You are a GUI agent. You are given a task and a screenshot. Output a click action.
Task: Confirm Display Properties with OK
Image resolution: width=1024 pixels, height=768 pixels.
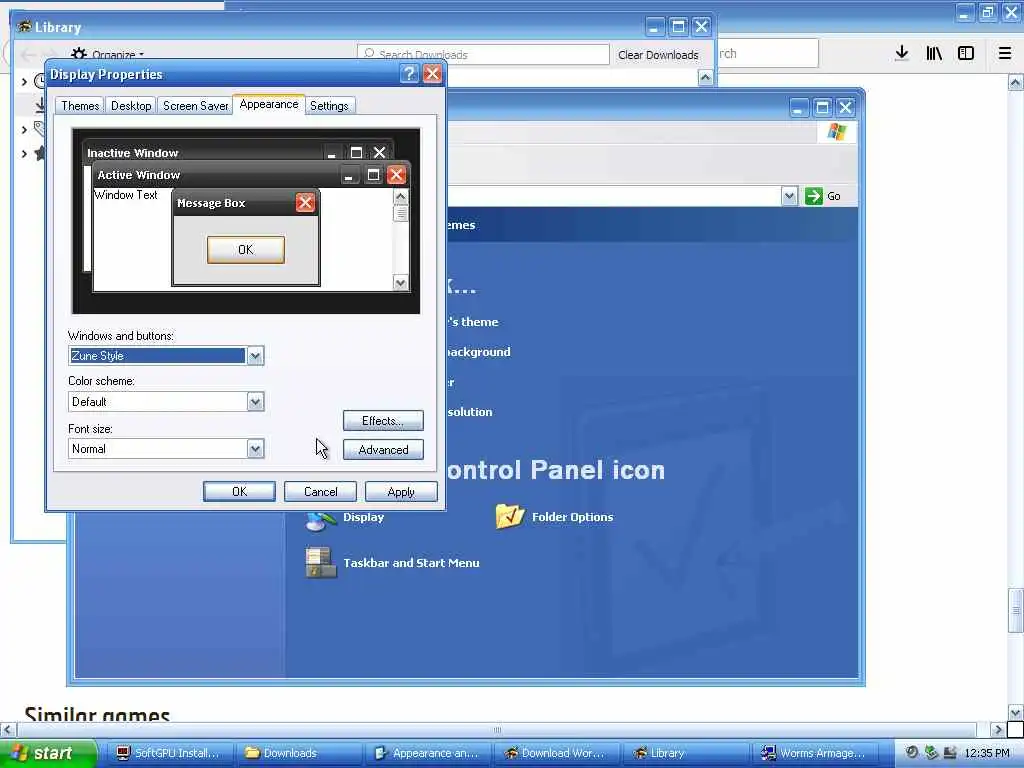click(x=239, y=492)
